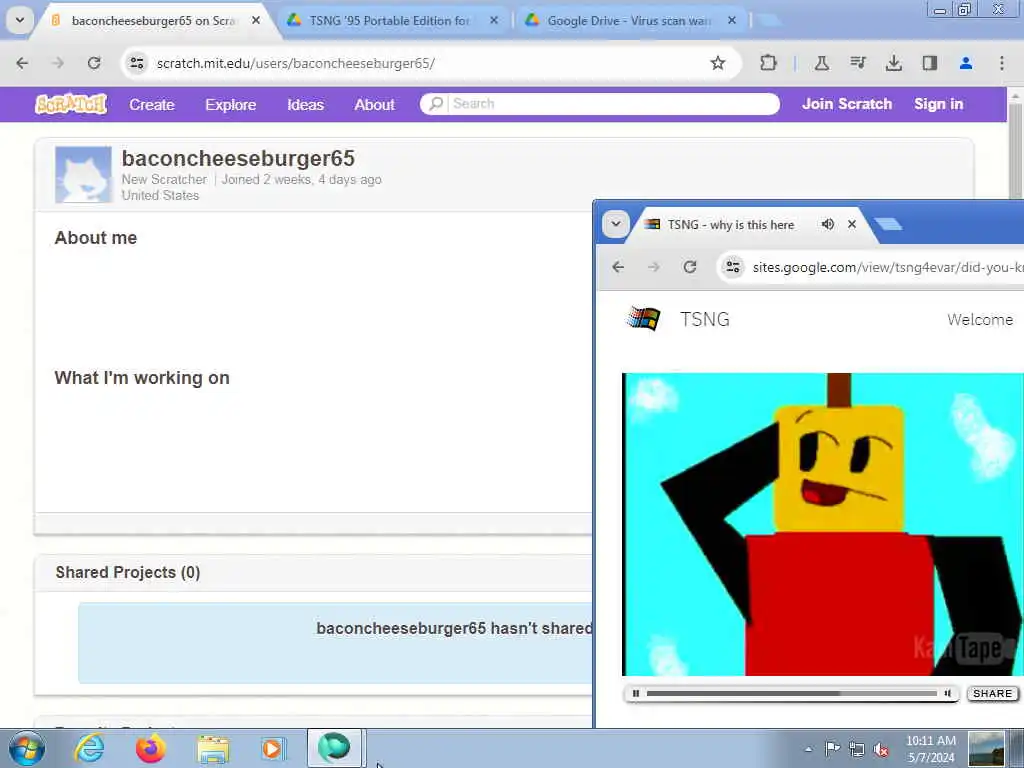Reload the Scratch profile page
1024x768 pixels.
[x=94, y=63]
